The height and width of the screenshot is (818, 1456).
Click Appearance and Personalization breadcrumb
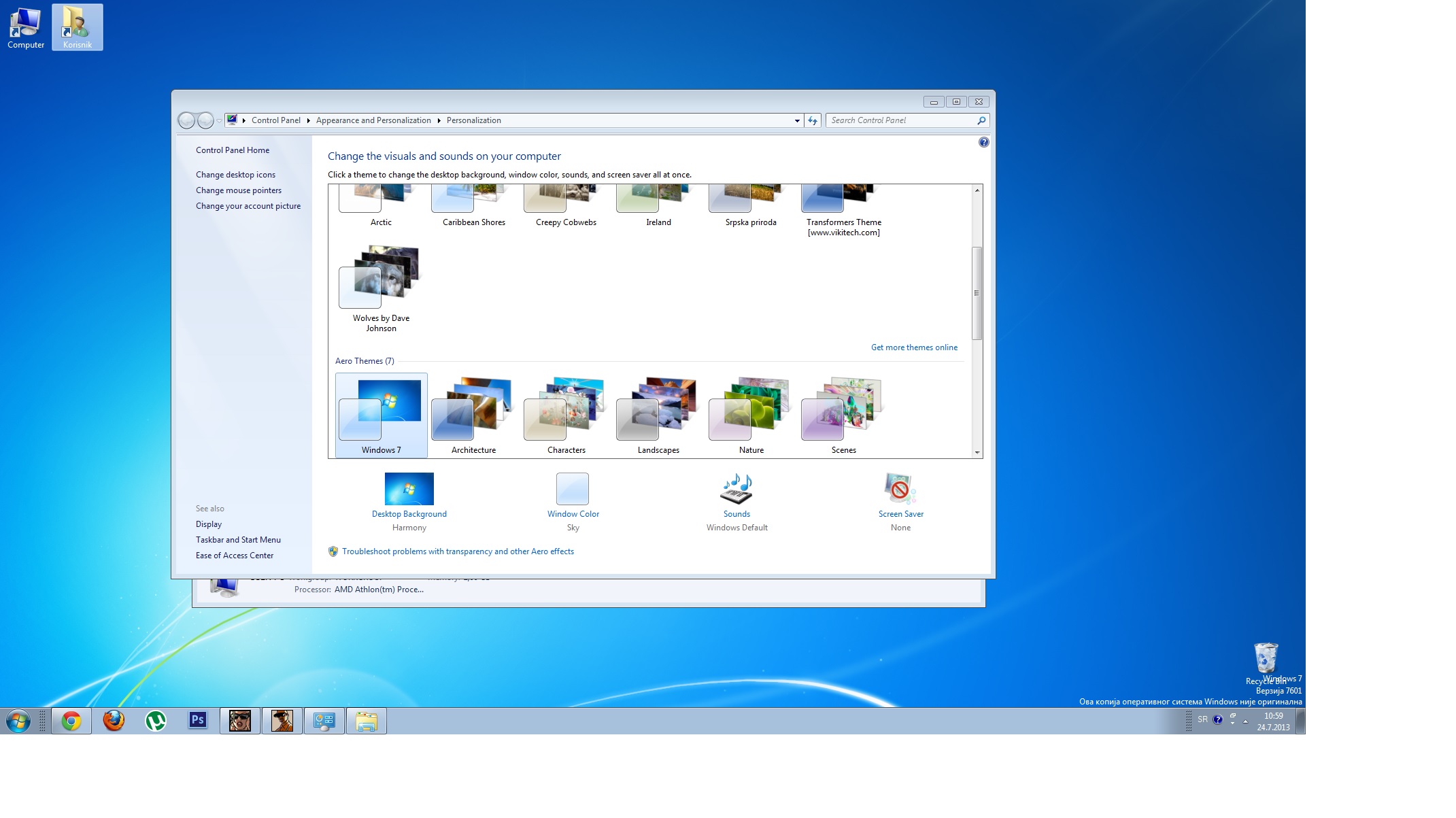(x=373, y=120)
